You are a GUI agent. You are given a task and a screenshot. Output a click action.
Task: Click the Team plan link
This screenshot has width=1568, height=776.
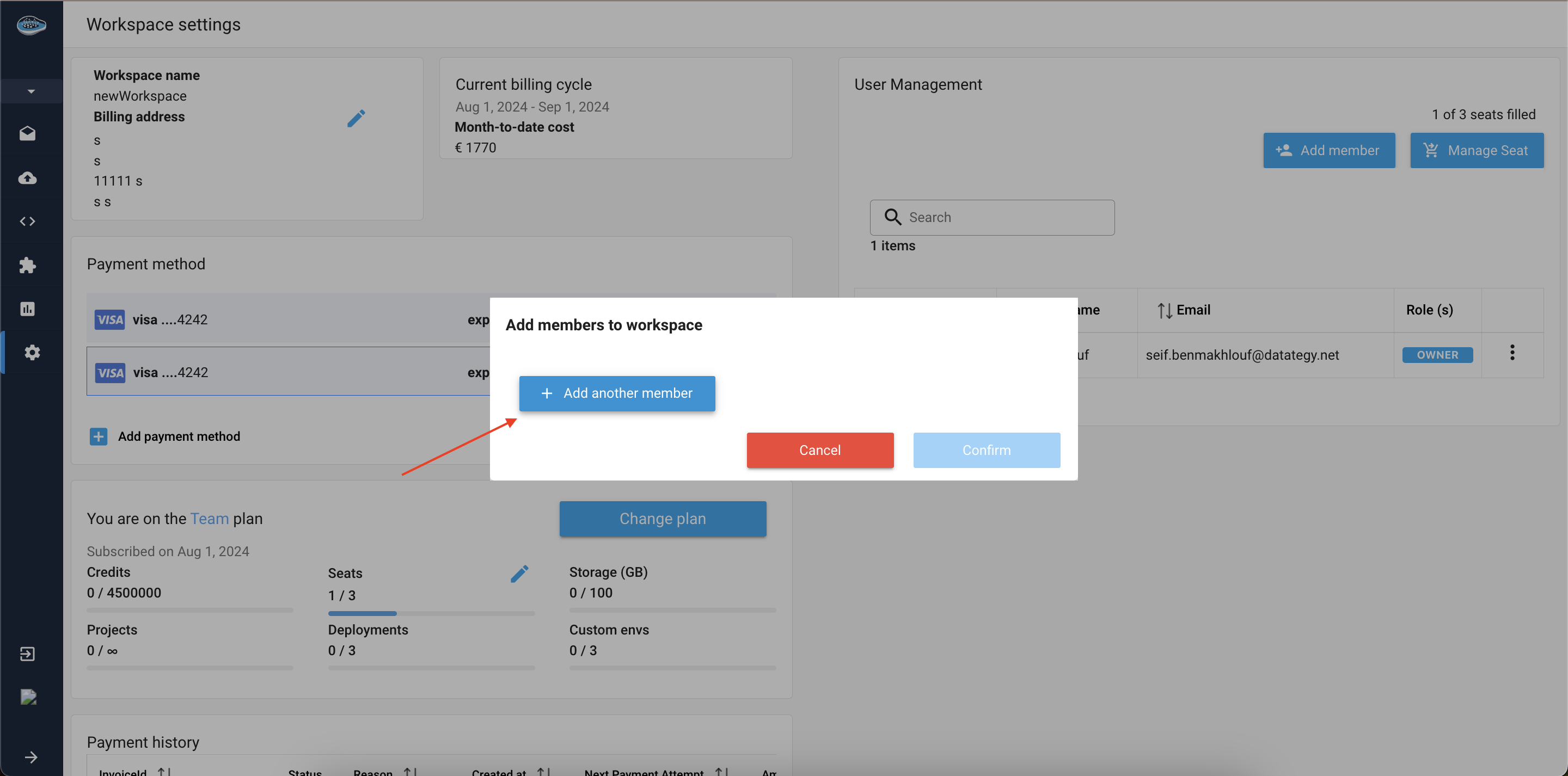pyautogui.click(x=210, y=519)
